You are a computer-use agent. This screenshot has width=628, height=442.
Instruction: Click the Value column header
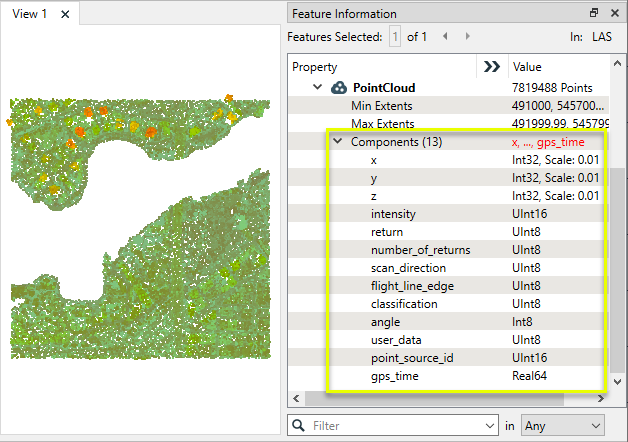(527, 67)
